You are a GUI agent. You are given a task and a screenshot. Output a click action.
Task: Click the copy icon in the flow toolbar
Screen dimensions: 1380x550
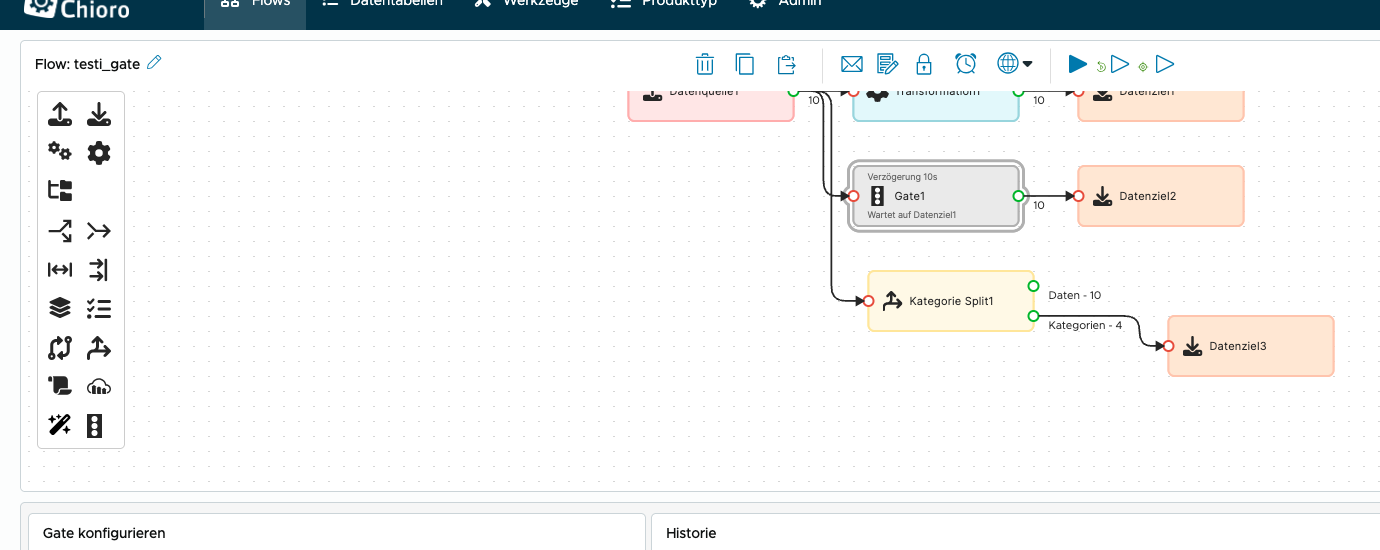tap(745, 64)
